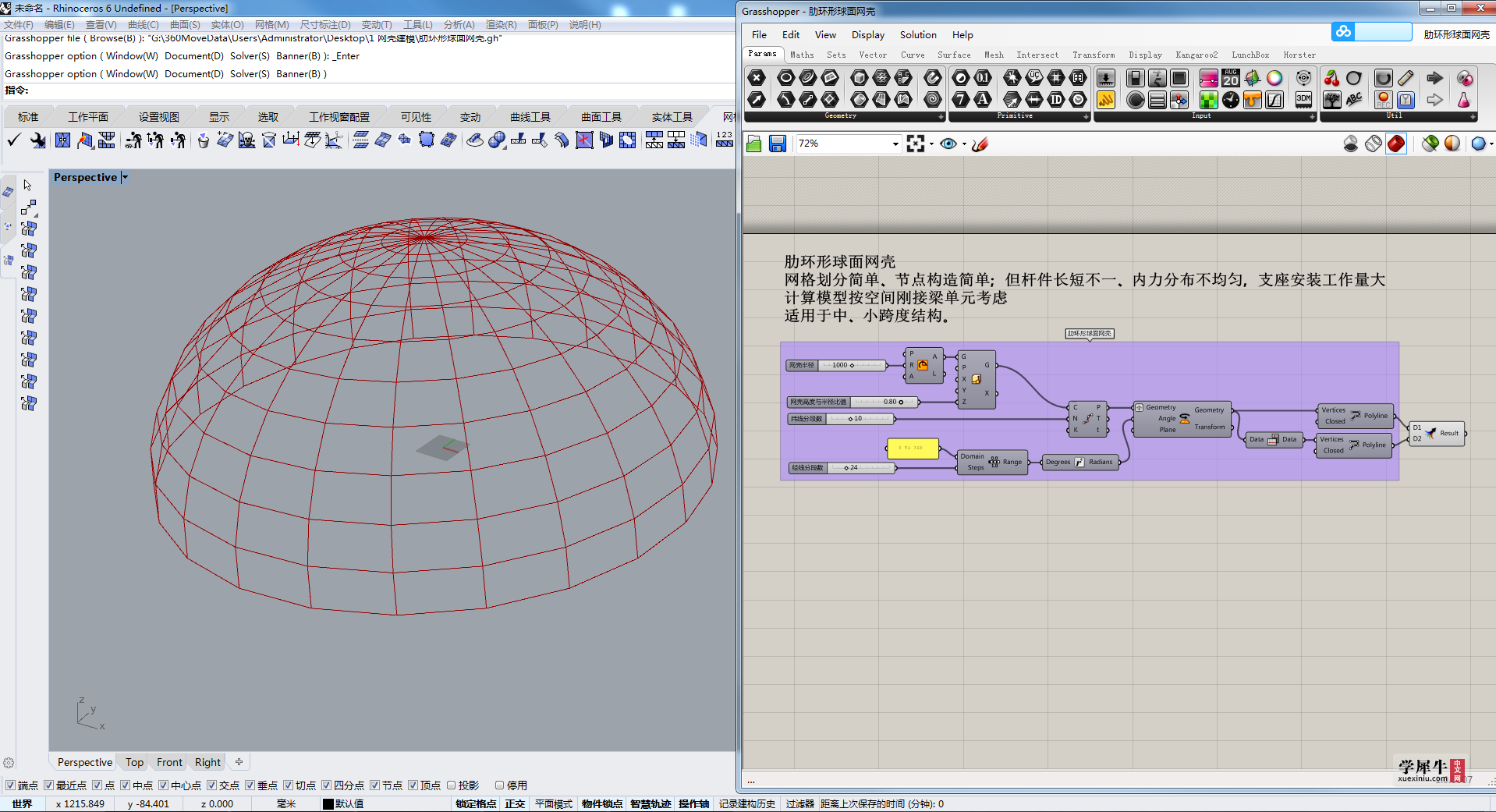The image size is (1496, 812).
Task: Click the Calendar AUG 20 input icon
Action: 1231,78
